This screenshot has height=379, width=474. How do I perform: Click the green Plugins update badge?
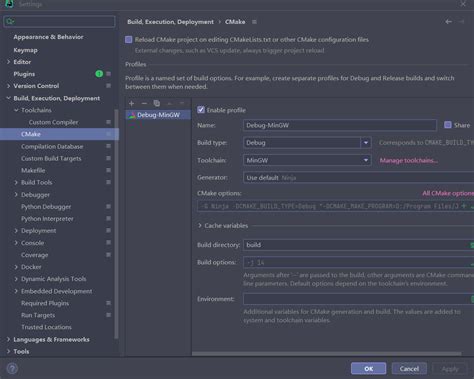tap(99, 74)
